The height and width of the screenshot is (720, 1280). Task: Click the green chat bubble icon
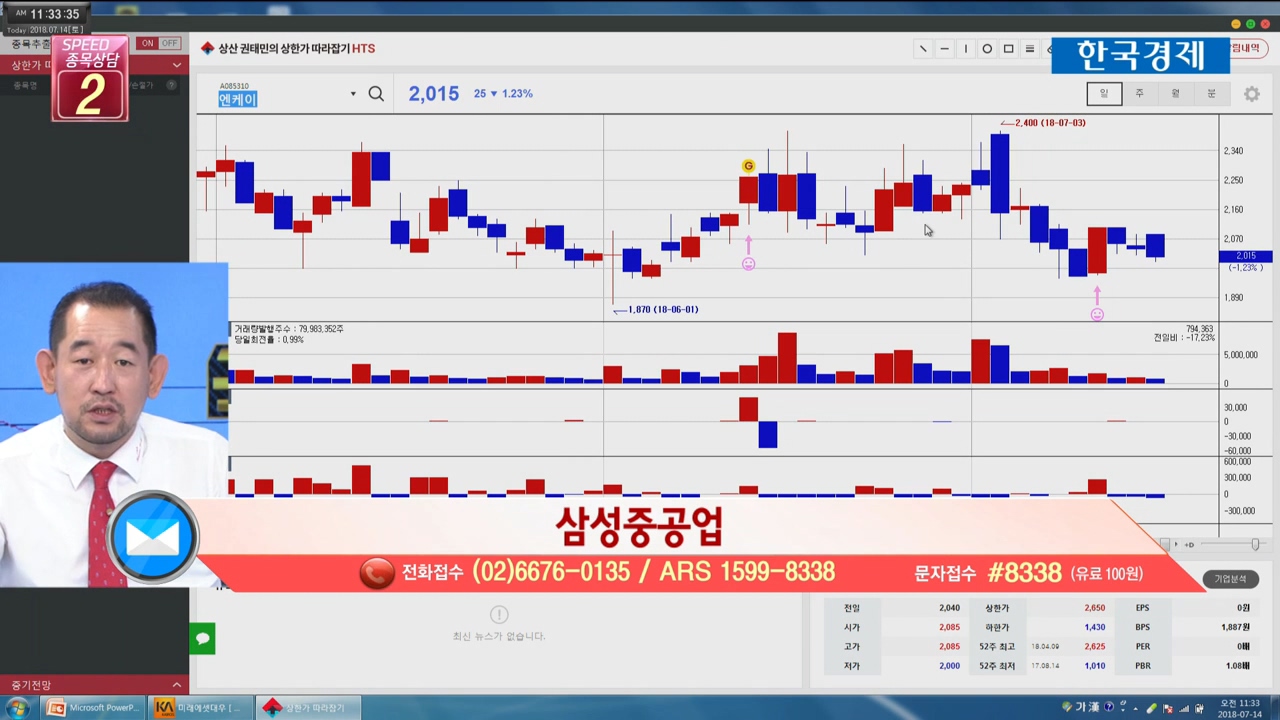coord(203,638)
